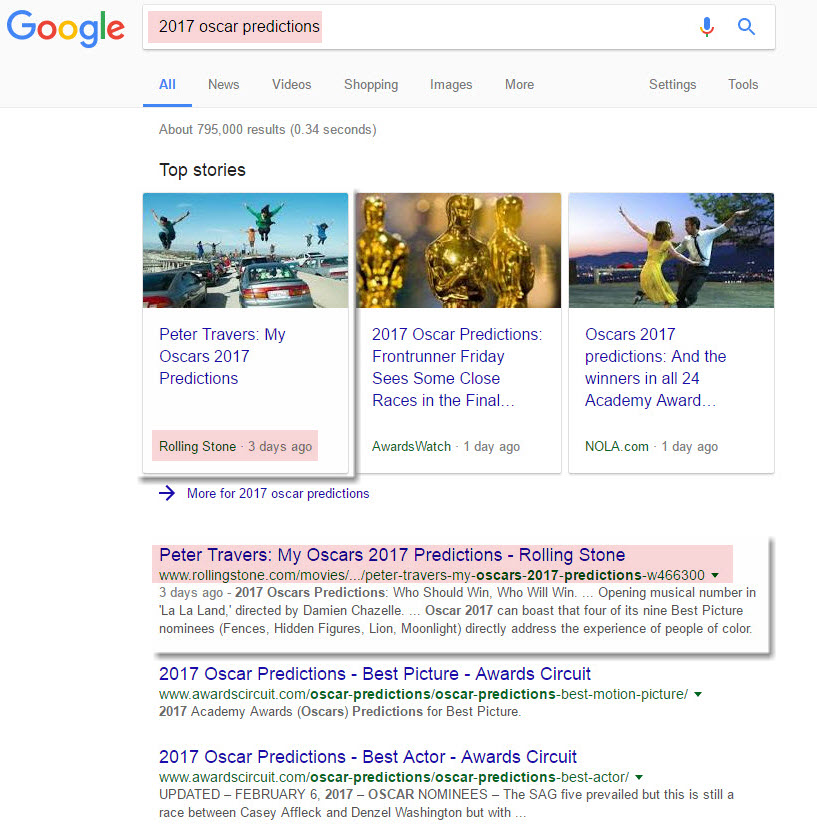
Task: Switch to the News tab
Action: pyautogui.click(x=223, y=84)
